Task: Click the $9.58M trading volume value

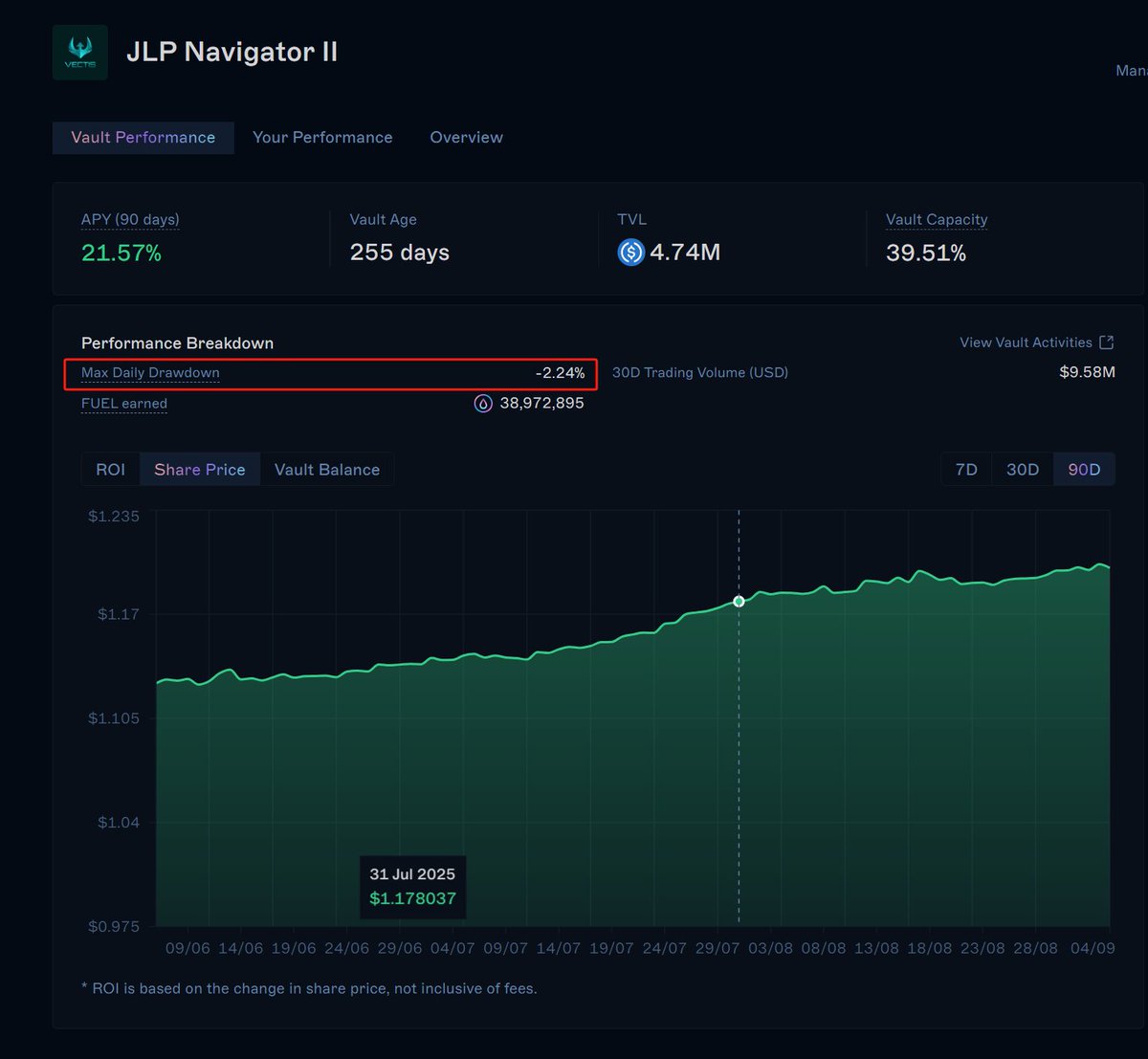Action: pyautogui.click(x=1087, y=372)
